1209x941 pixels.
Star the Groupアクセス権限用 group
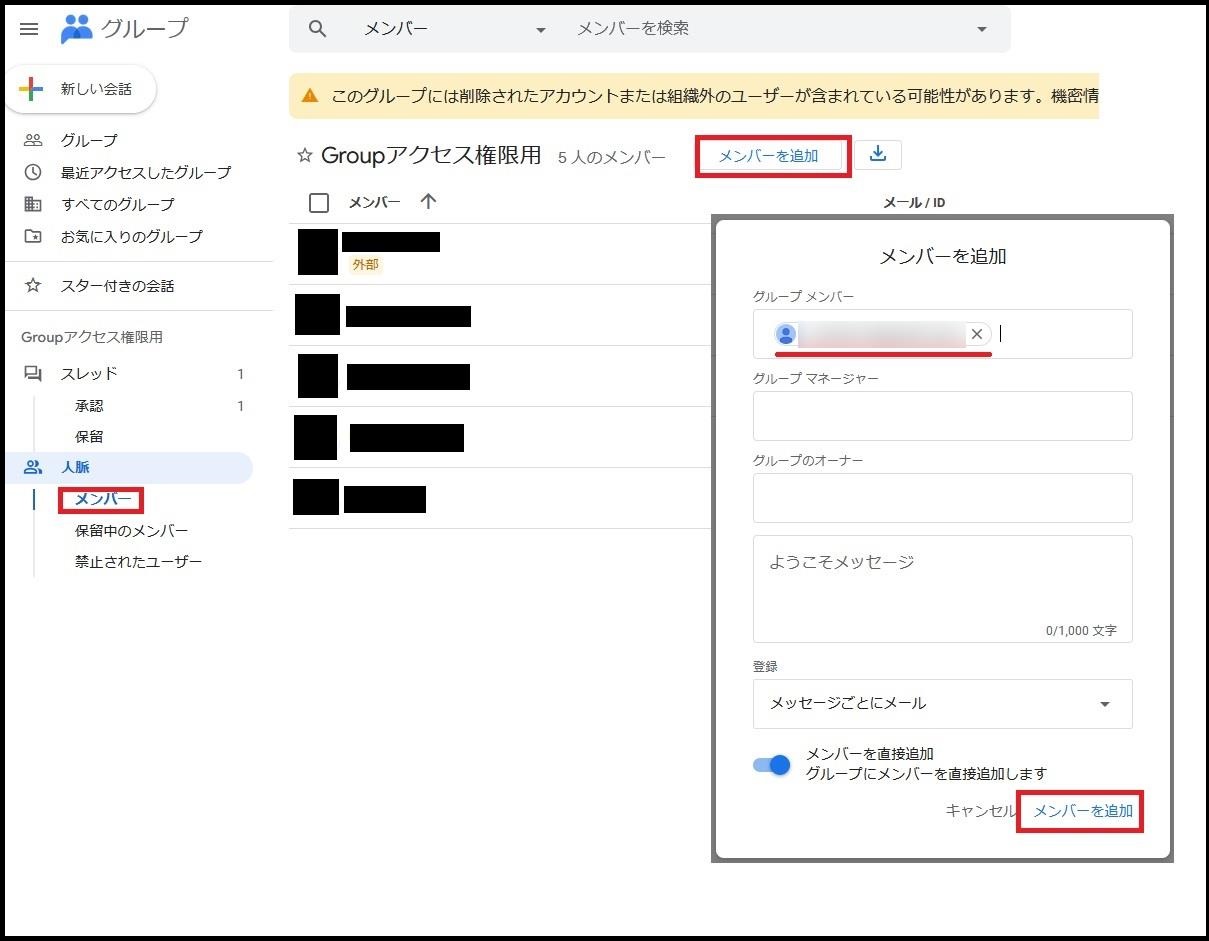[x=305, y=156]
